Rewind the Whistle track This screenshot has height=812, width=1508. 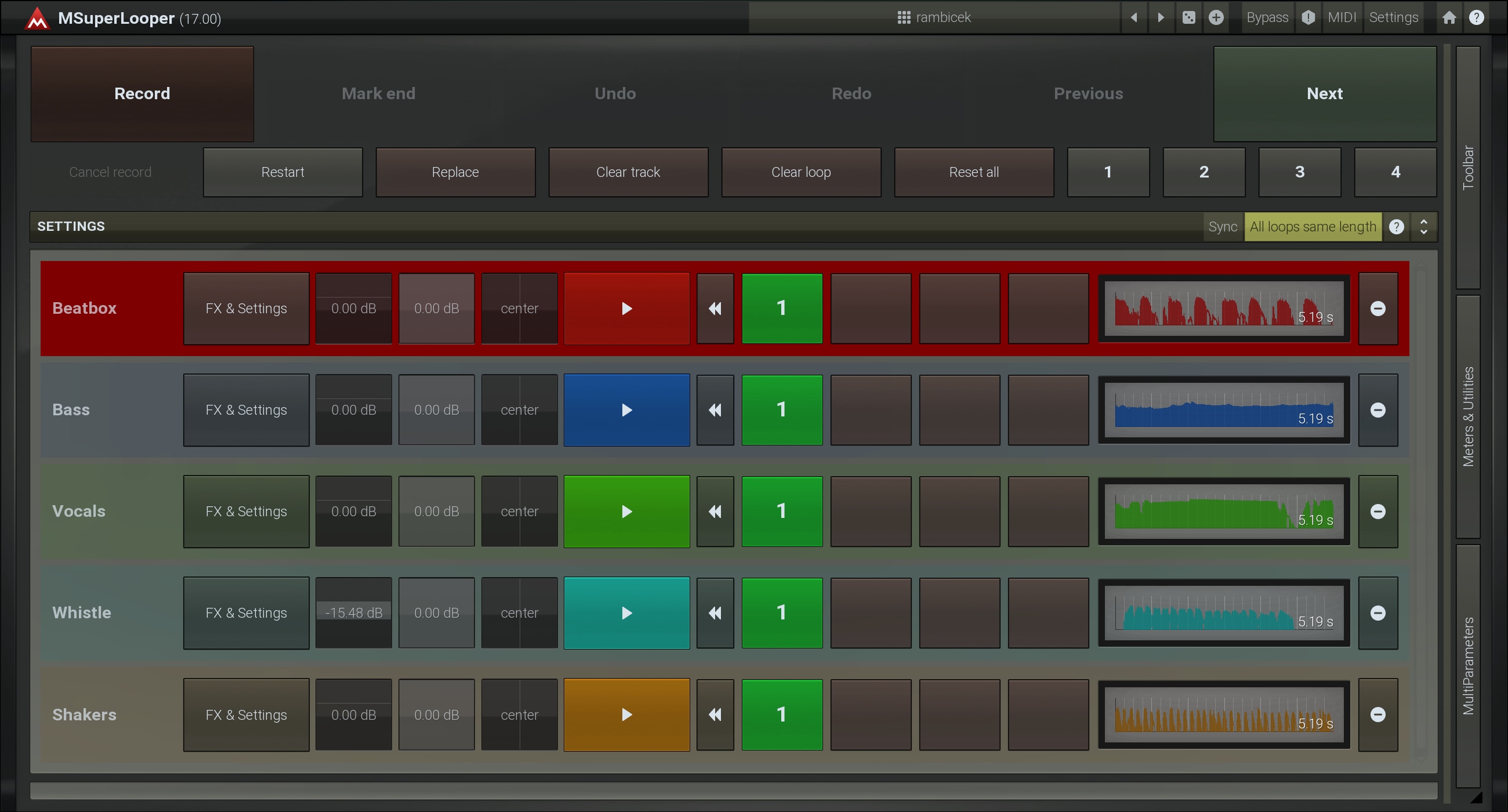coord(715,613)
